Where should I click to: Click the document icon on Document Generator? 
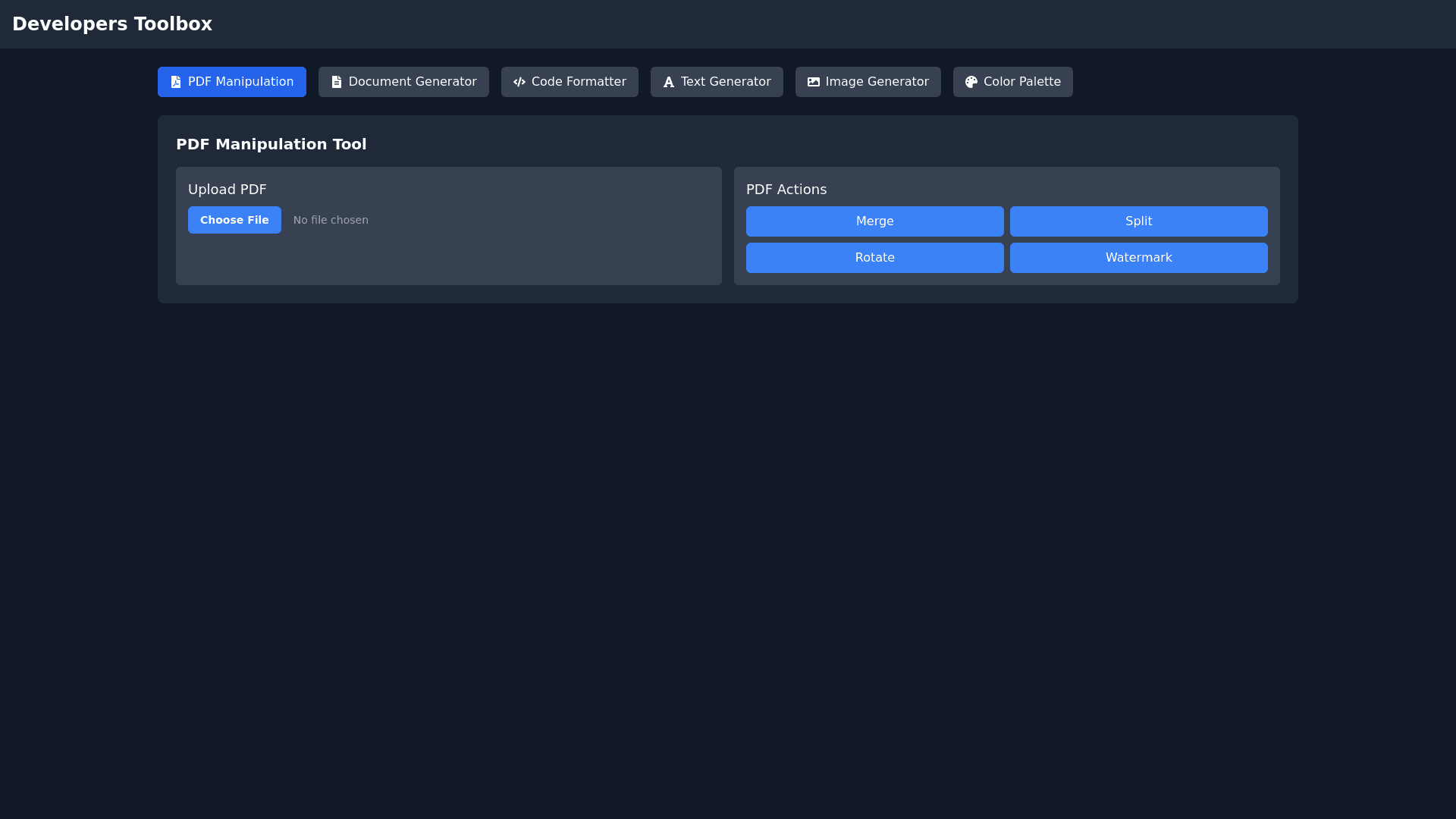[337, 82]
